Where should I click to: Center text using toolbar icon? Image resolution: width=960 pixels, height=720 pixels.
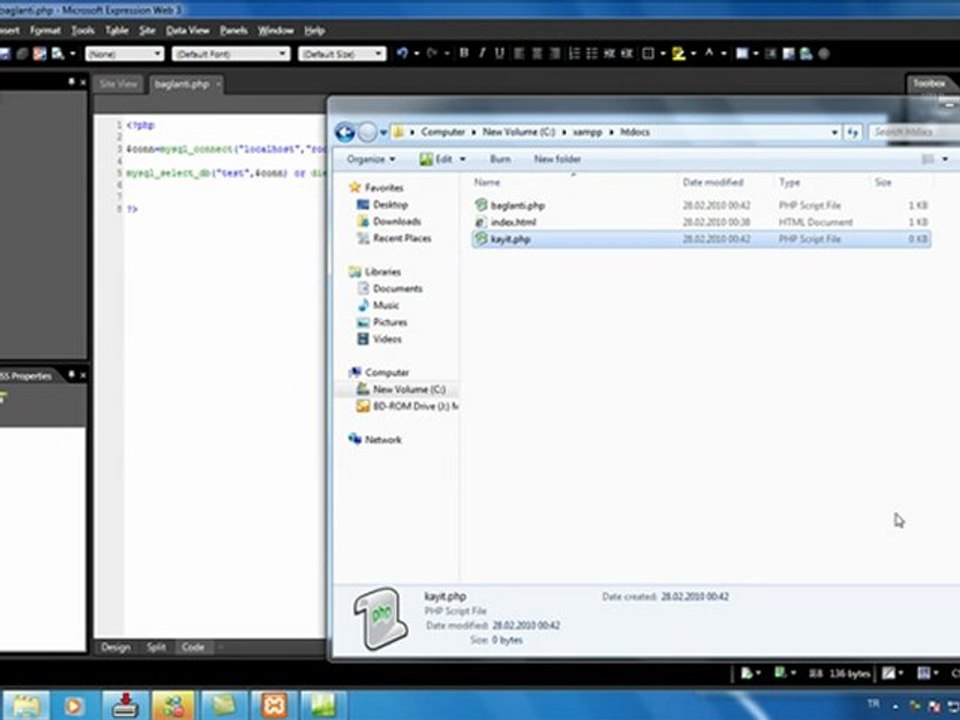pos(537,53)
